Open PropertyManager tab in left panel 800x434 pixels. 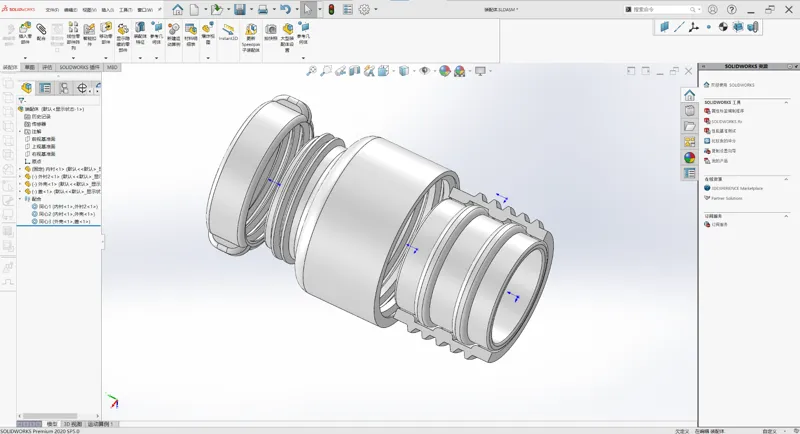pyautogui.click(x=45, y=88)
